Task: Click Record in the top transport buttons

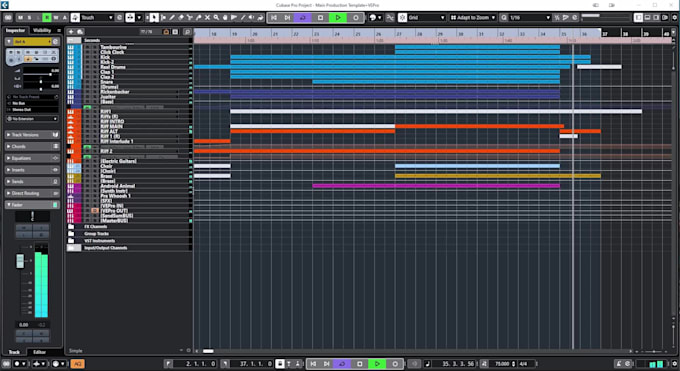Action: tap(355, 17)
